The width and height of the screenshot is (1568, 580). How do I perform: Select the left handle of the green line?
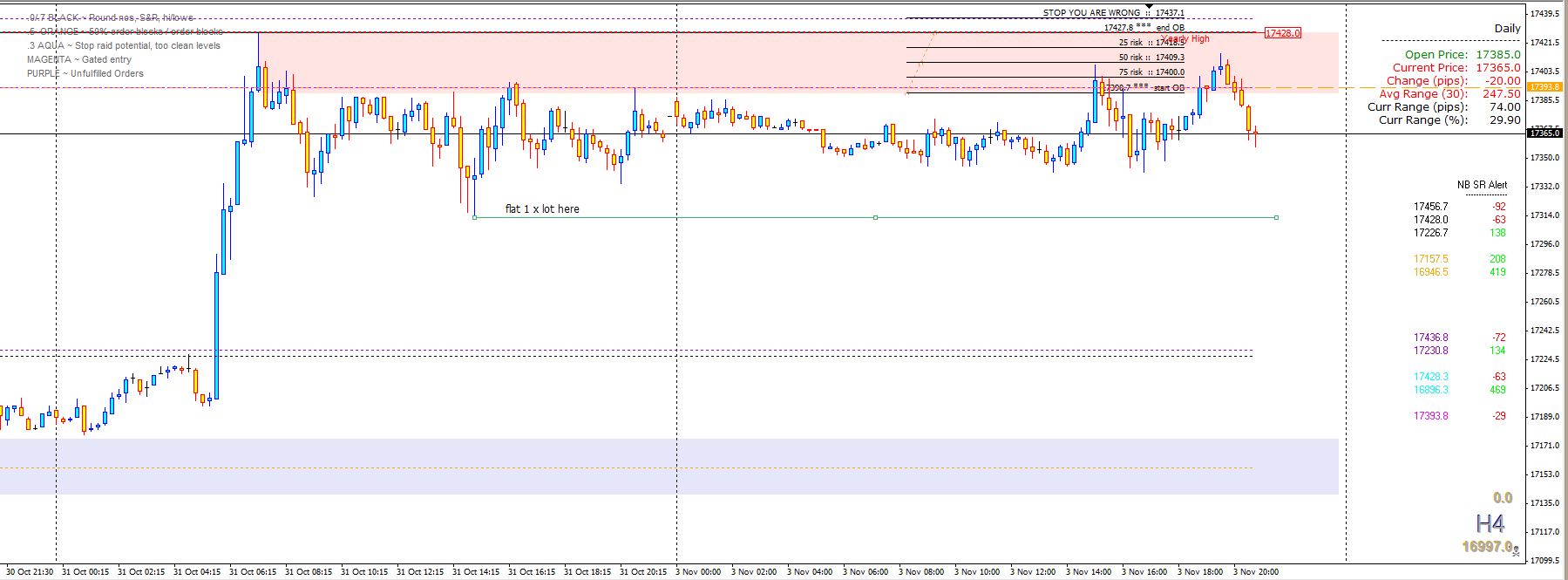coord(474,217)
